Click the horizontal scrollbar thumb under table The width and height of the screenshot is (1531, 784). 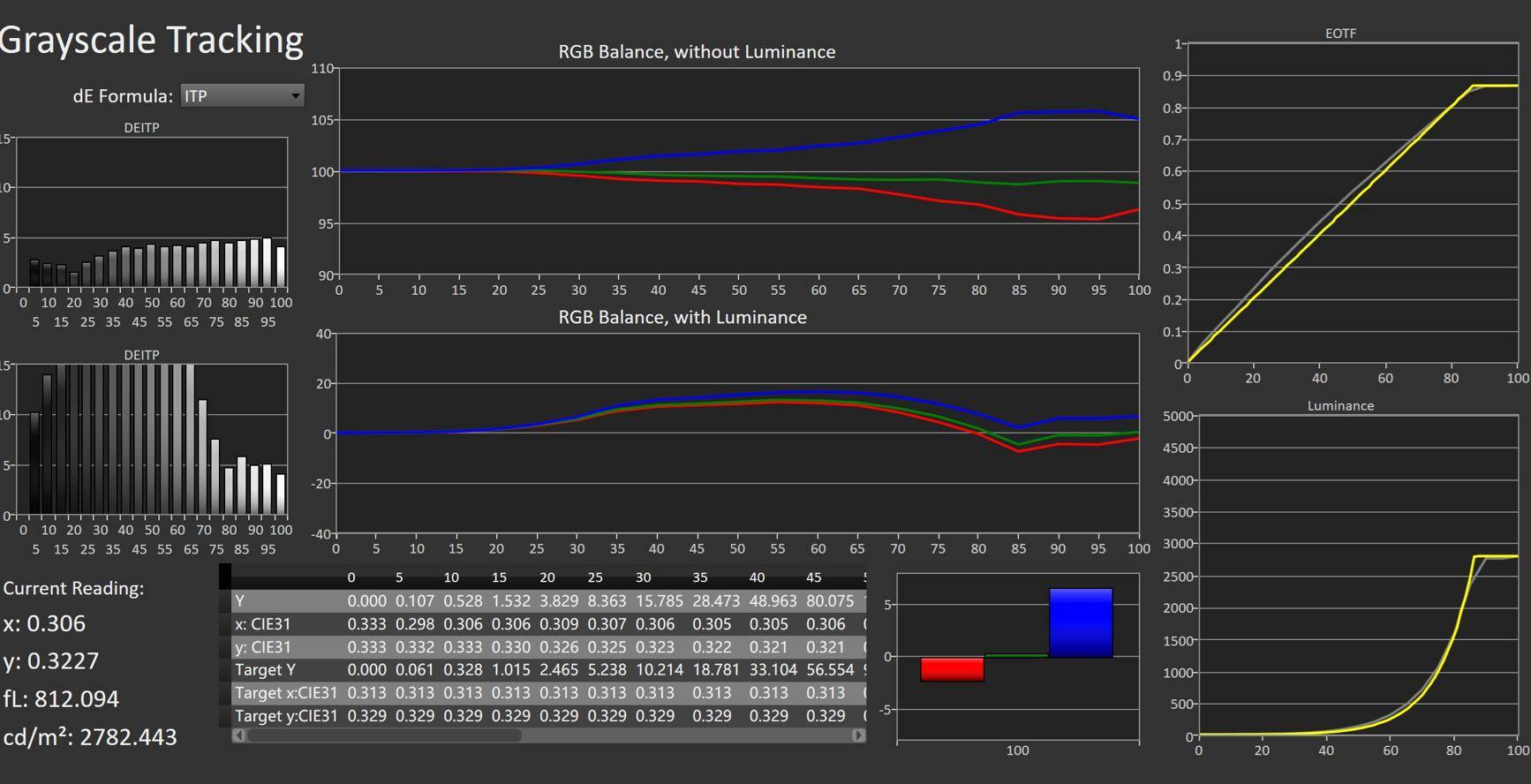coord(384,735)
